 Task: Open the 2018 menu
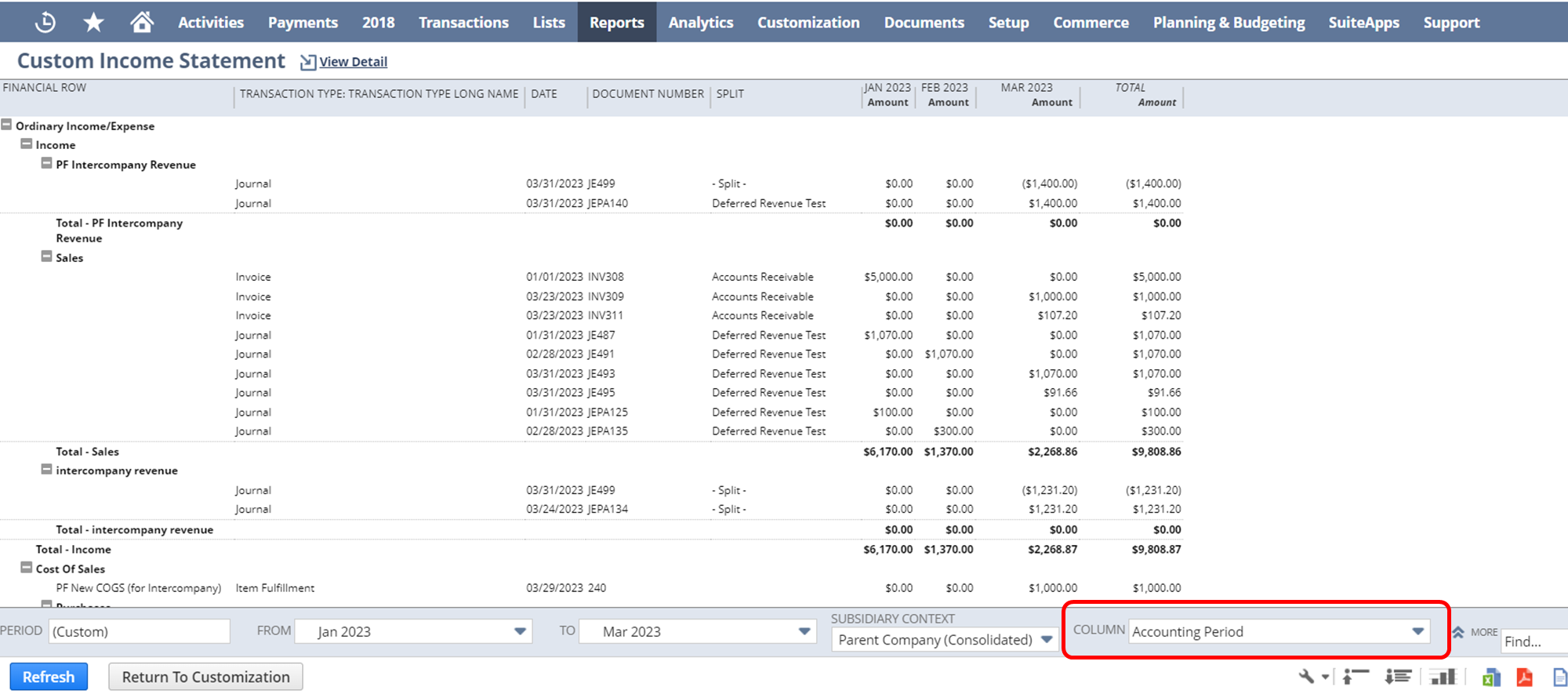(x=379, y=23)
